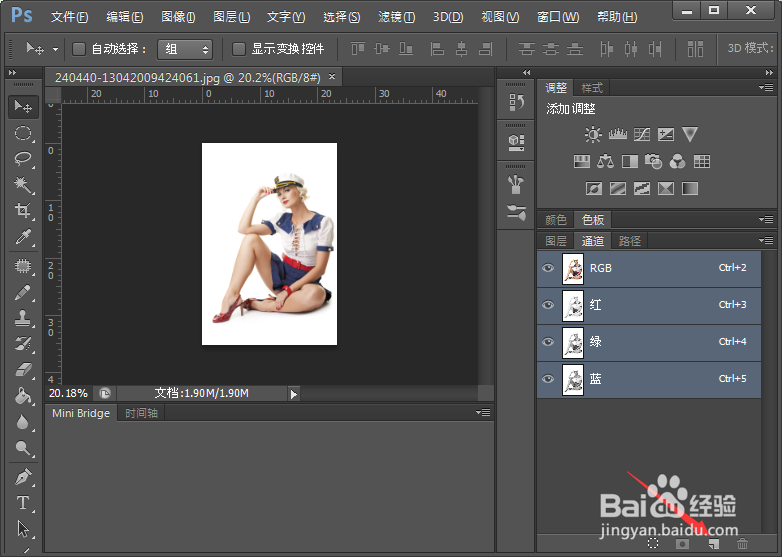Select the Eyedropper tool
This screenshot has width=782, height=557.
point(23,237)
